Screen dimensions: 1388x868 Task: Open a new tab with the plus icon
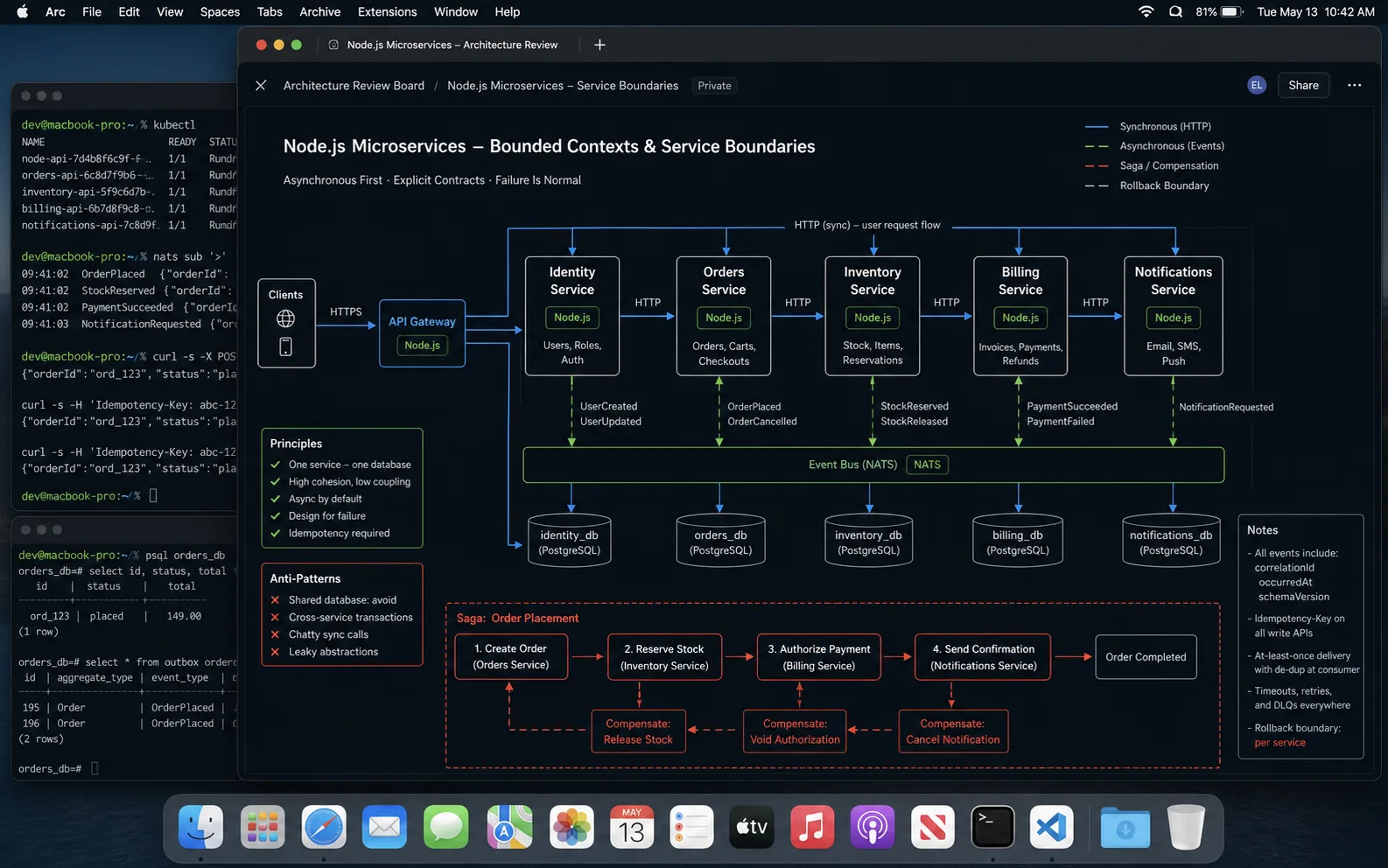[599, 45]
